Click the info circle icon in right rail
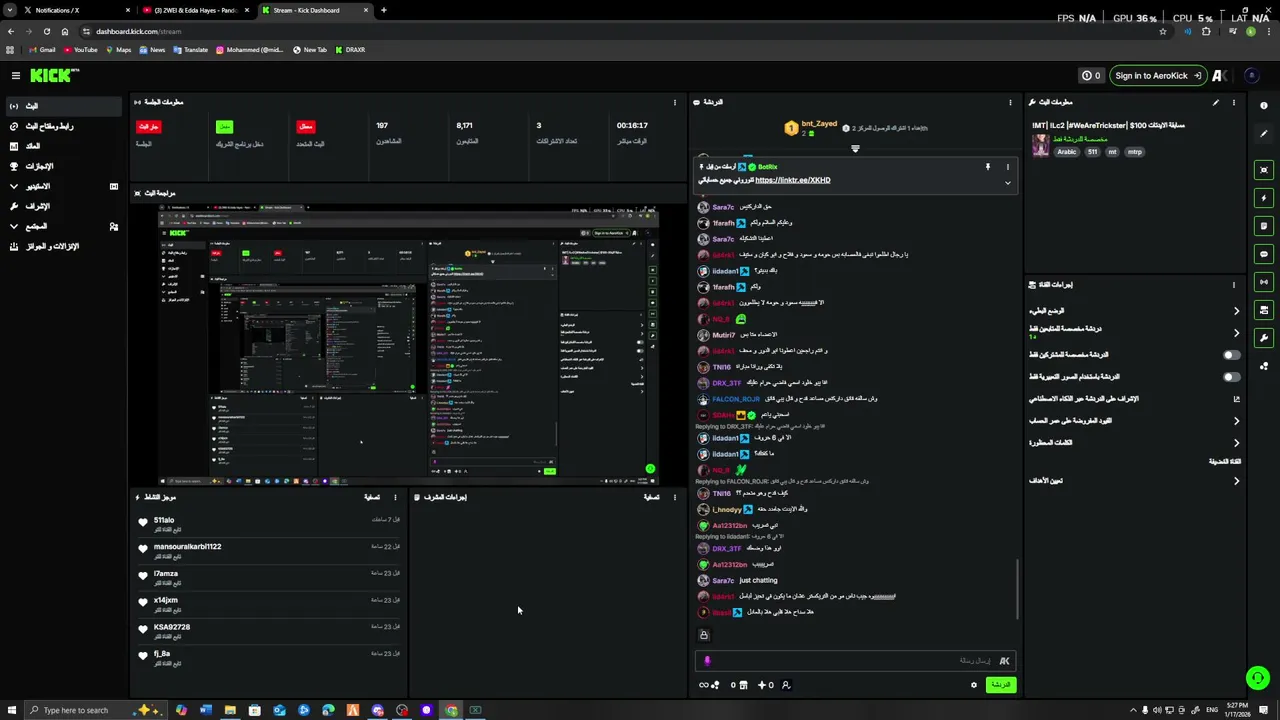Screen dimensions: 1280x720 [x=1264, y=106]
